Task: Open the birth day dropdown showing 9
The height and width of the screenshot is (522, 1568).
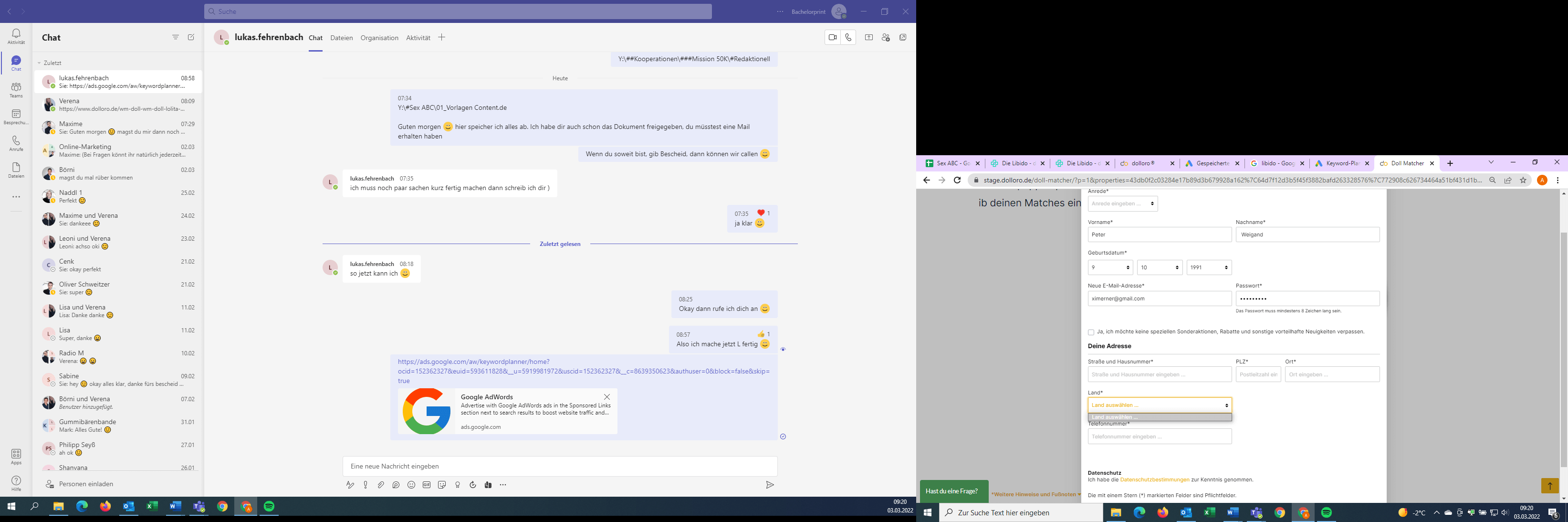Action: point(1110,267)
